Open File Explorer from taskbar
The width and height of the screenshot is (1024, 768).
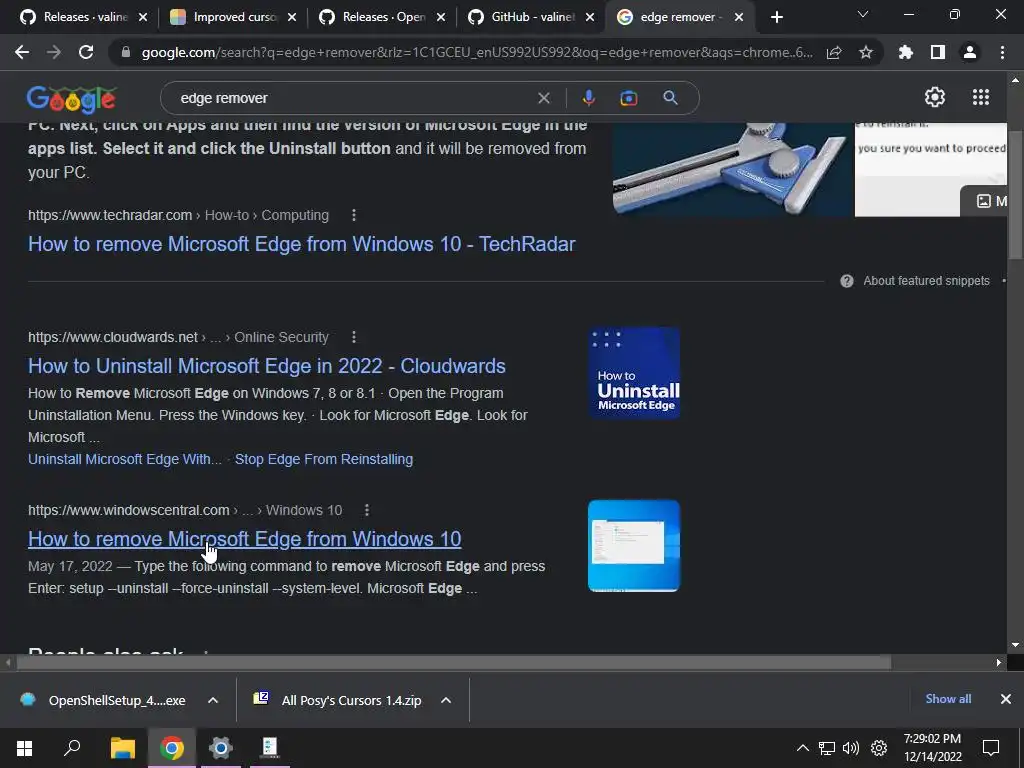tap(122, 748)
